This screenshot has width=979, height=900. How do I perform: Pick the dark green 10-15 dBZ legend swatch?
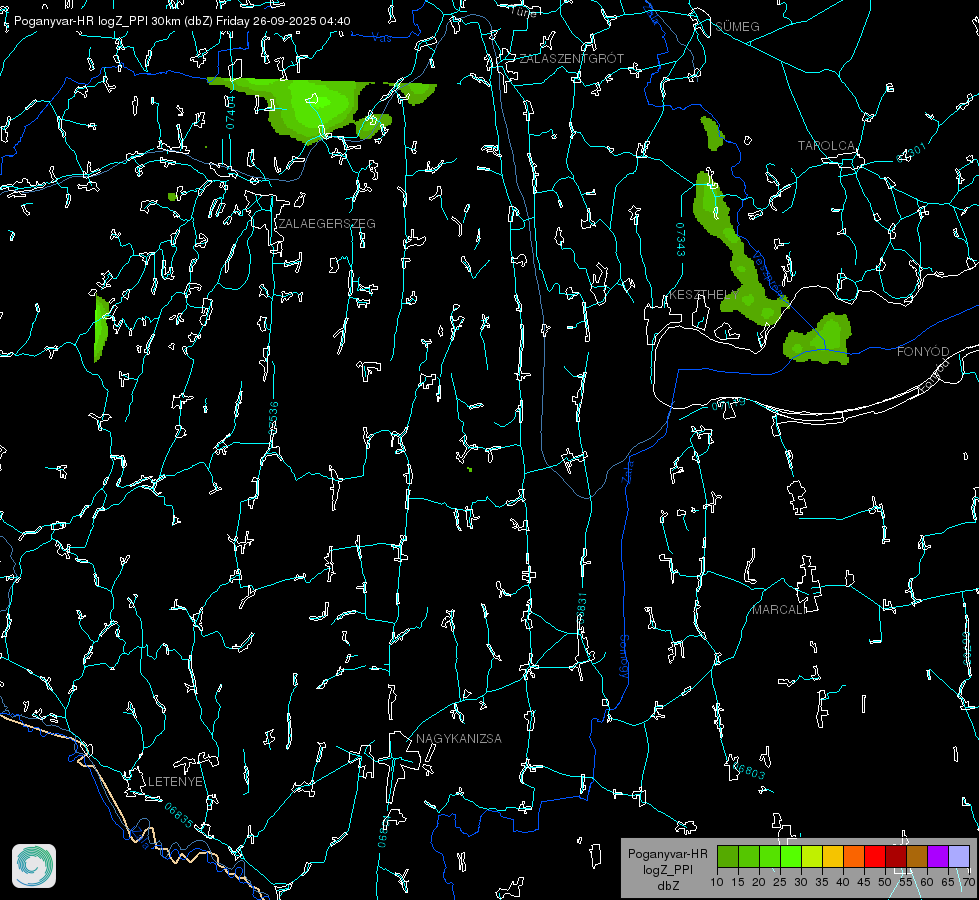pos(728,856)
